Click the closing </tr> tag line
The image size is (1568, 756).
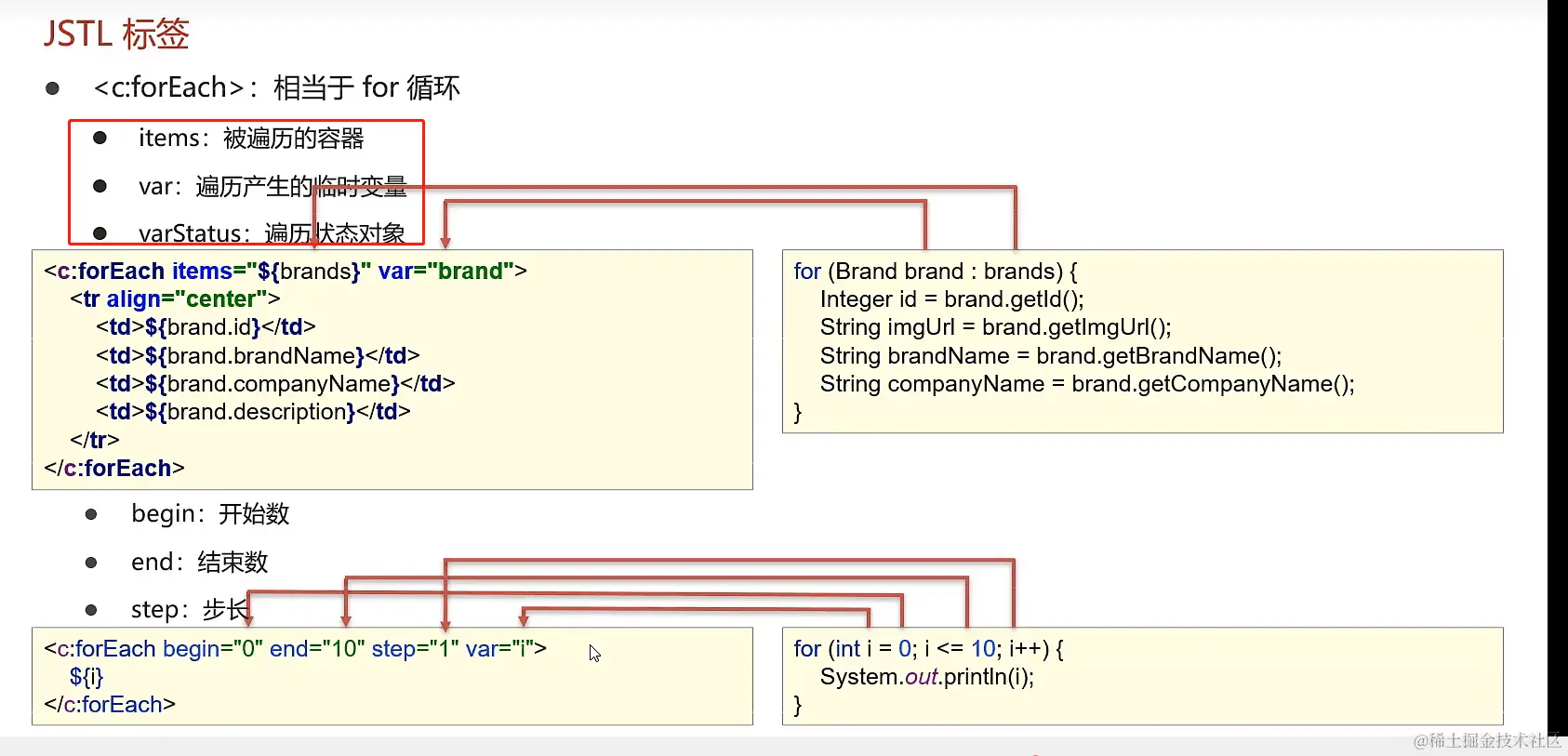click(x=95, y=439)
